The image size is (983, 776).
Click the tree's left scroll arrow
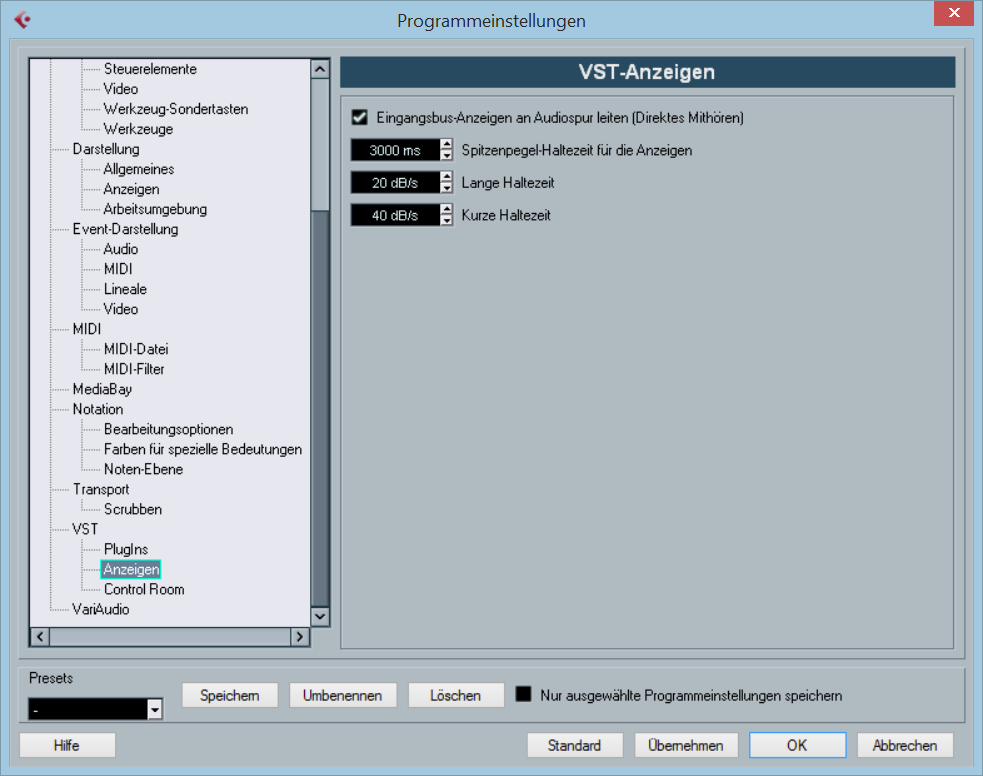[40, 637]
